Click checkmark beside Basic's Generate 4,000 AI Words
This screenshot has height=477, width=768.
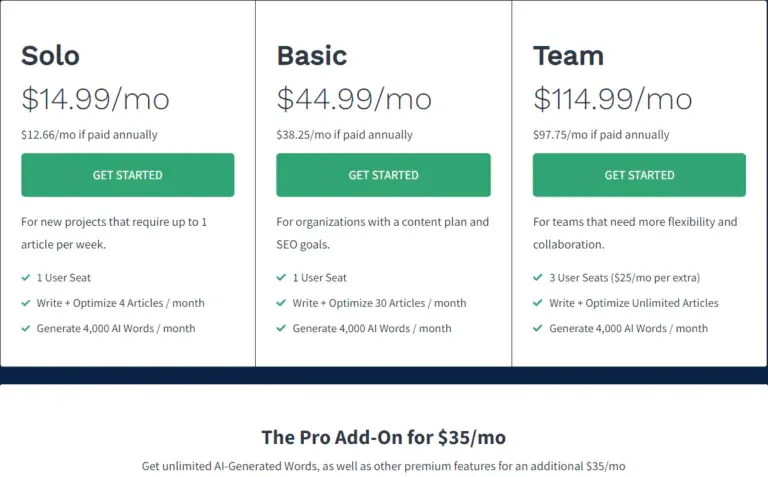tap(281, 328)
